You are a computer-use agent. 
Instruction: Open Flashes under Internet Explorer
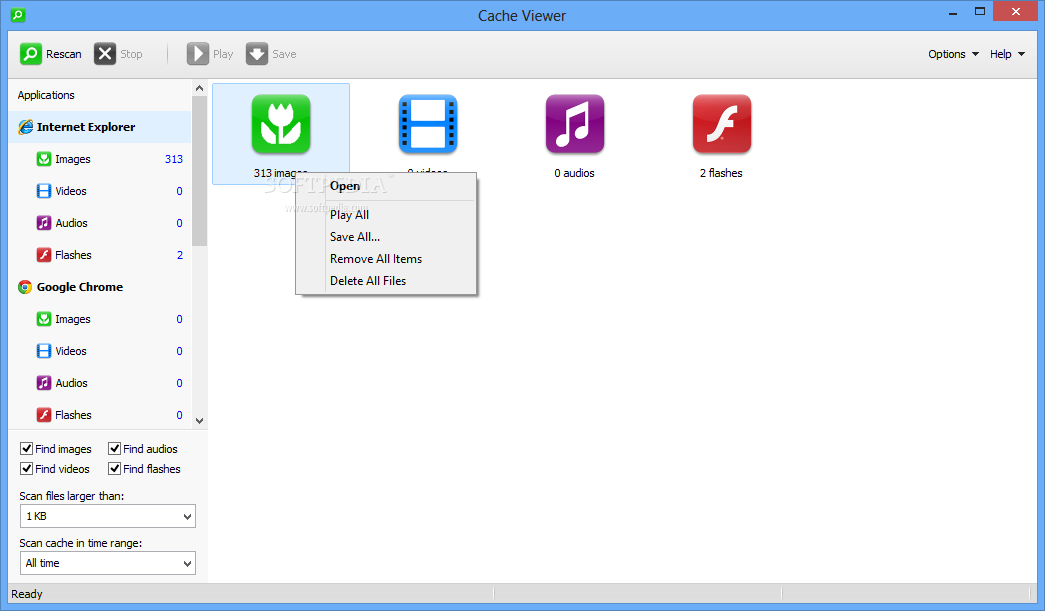pos(100,255)
